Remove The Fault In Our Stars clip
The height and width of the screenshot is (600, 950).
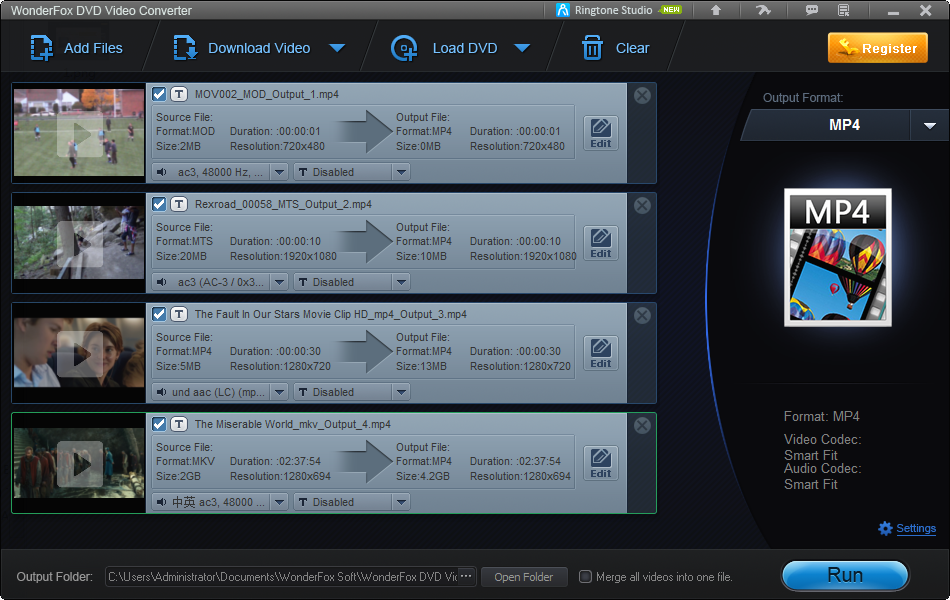pyautogui.click(x=642, y=315)
